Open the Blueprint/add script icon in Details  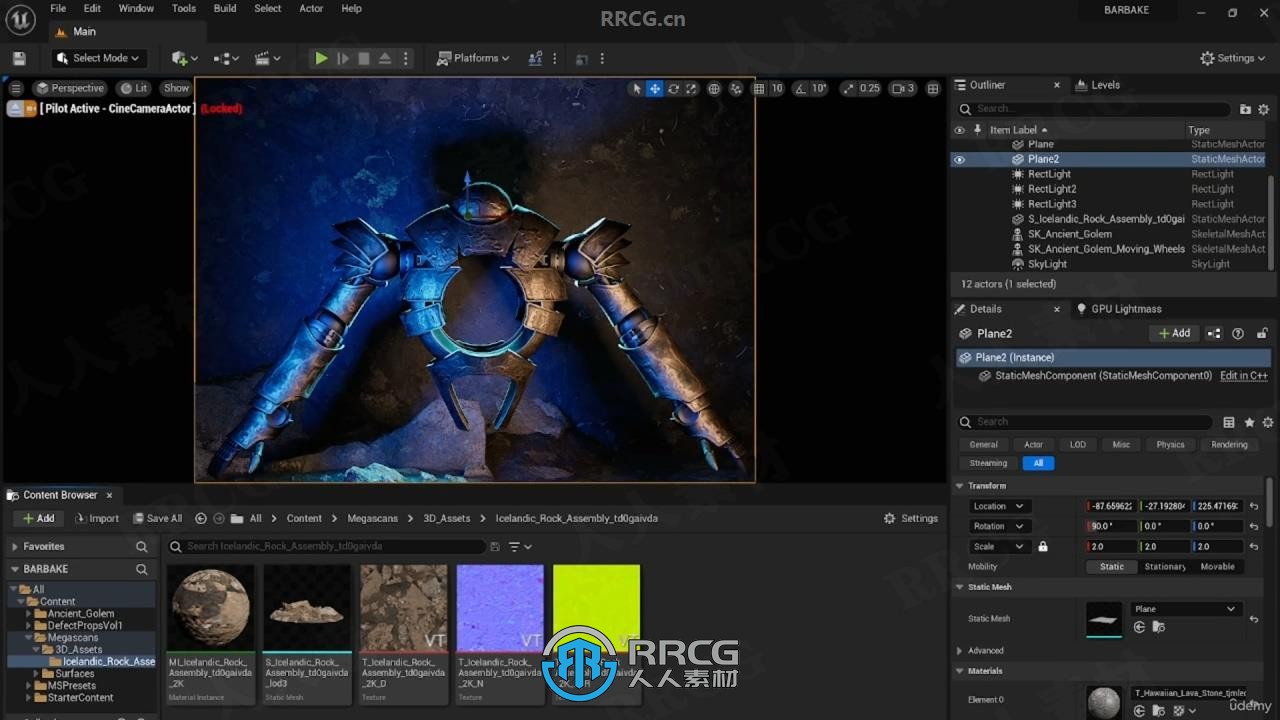click(1214, 333)
